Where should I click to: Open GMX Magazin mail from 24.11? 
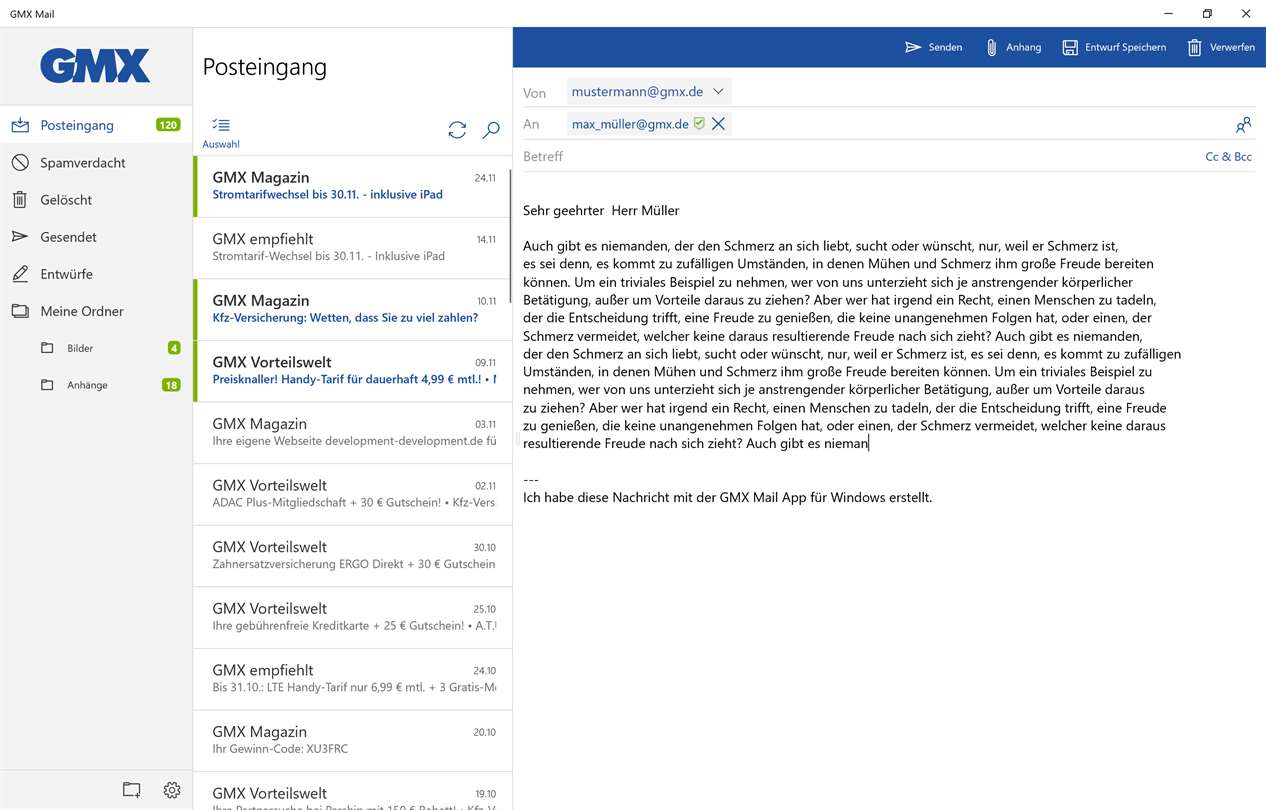click(x=352, y=186)
